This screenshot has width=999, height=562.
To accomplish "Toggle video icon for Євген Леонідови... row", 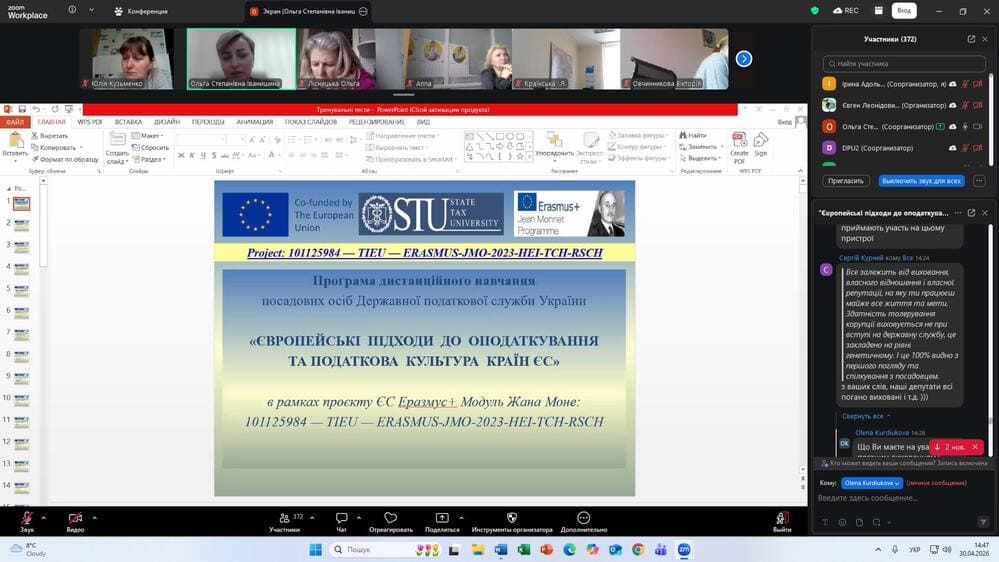I will pos(977,105).
